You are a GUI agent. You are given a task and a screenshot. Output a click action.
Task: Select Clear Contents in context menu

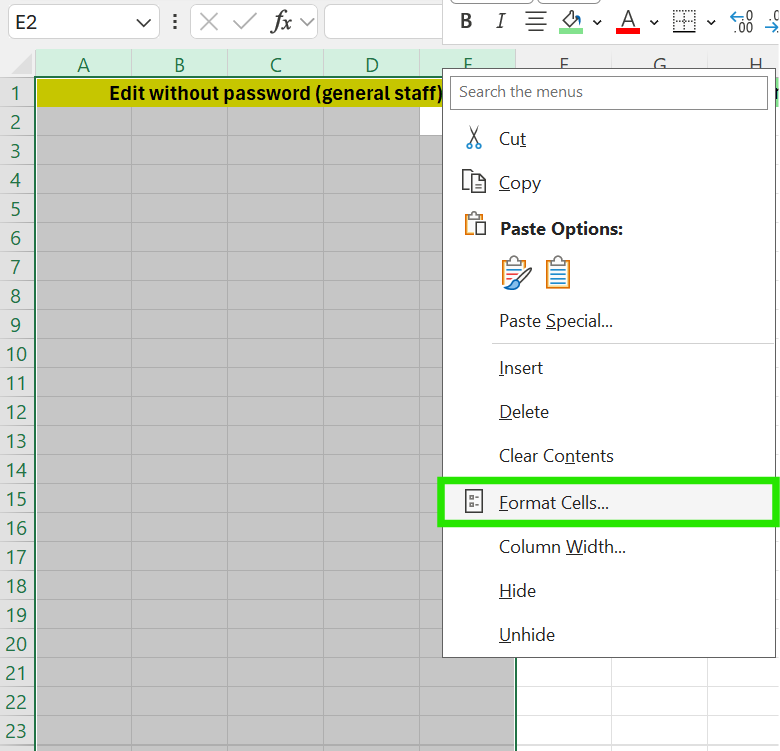coord(608,456)
